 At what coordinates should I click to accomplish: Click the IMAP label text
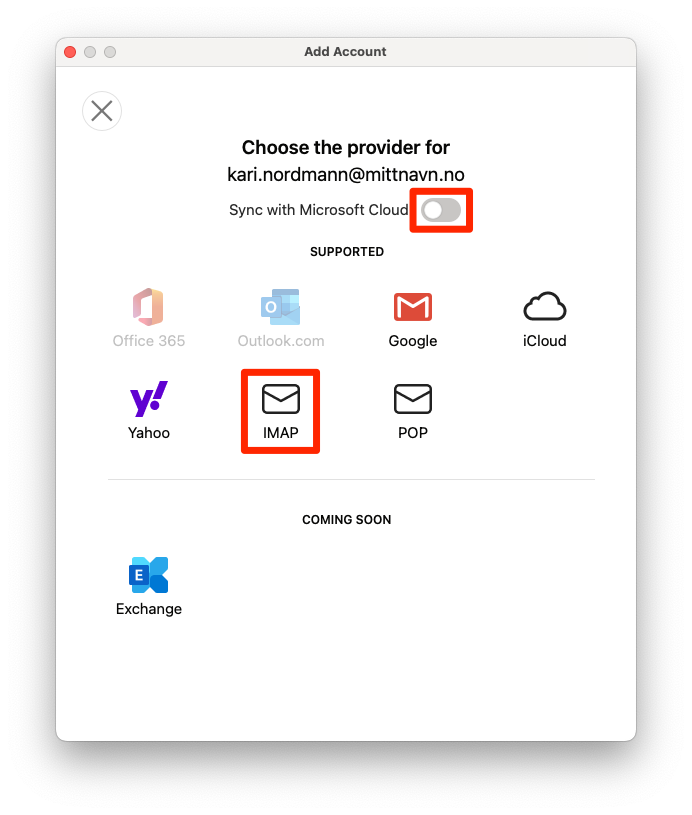[x=281, y=432]
